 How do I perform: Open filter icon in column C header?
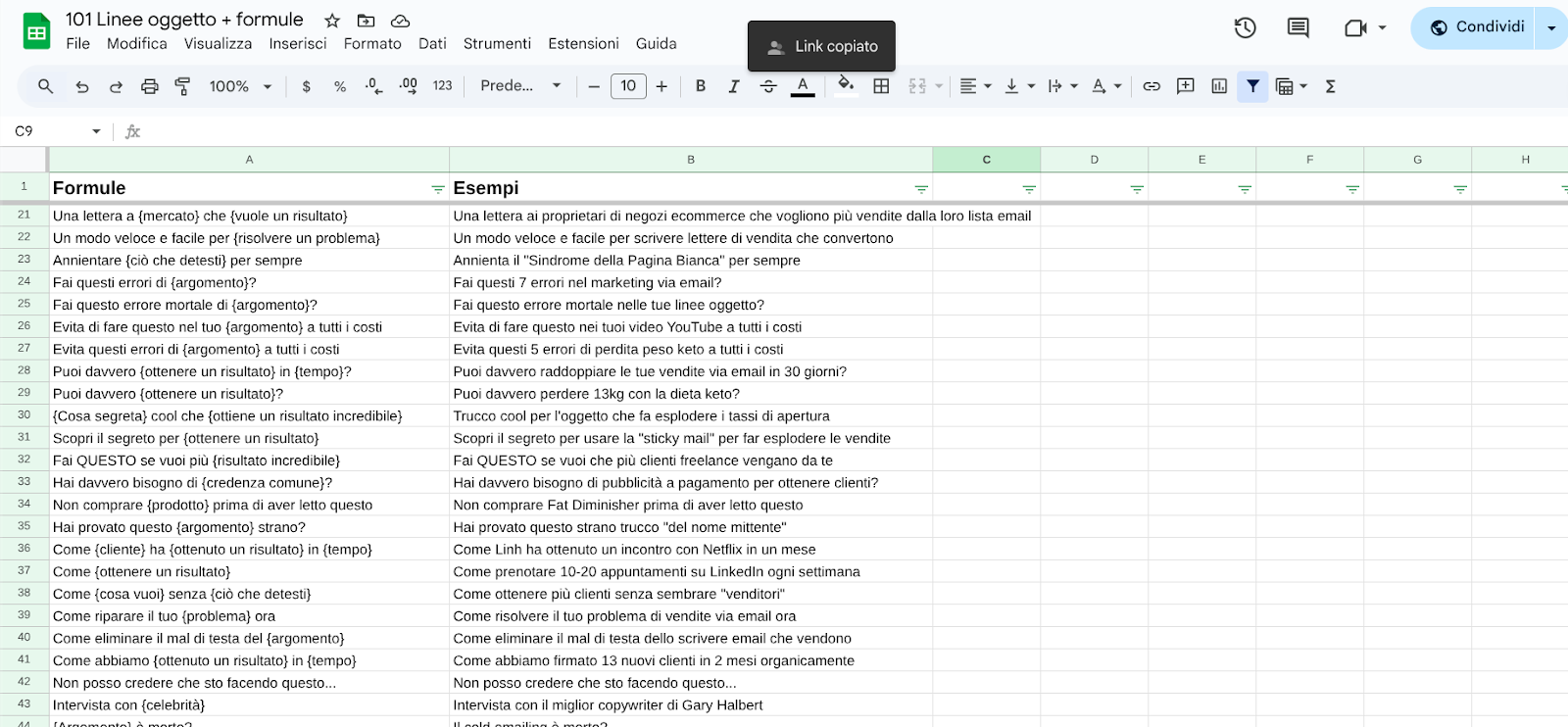(x=1029, y=189)
